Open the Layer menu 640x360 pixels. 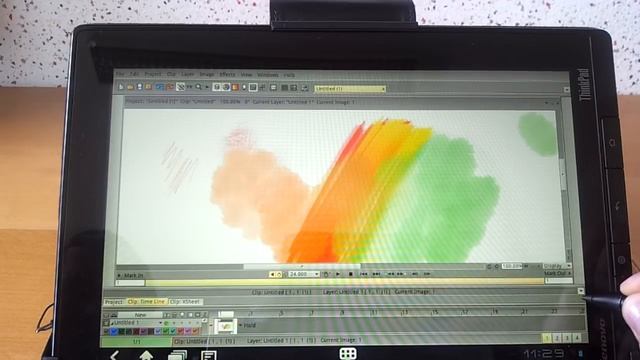[x=188, y=74]
